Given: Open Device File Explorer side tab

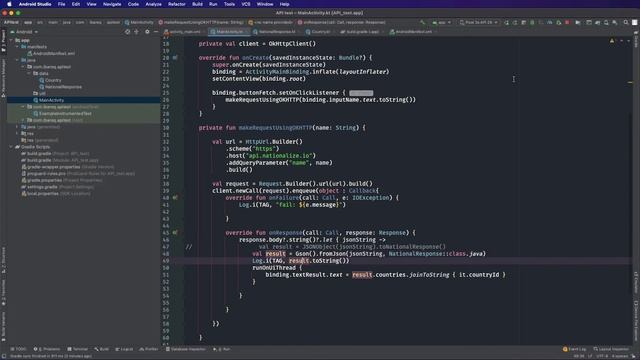Looking at the screenshot, I should click(636, 320).
